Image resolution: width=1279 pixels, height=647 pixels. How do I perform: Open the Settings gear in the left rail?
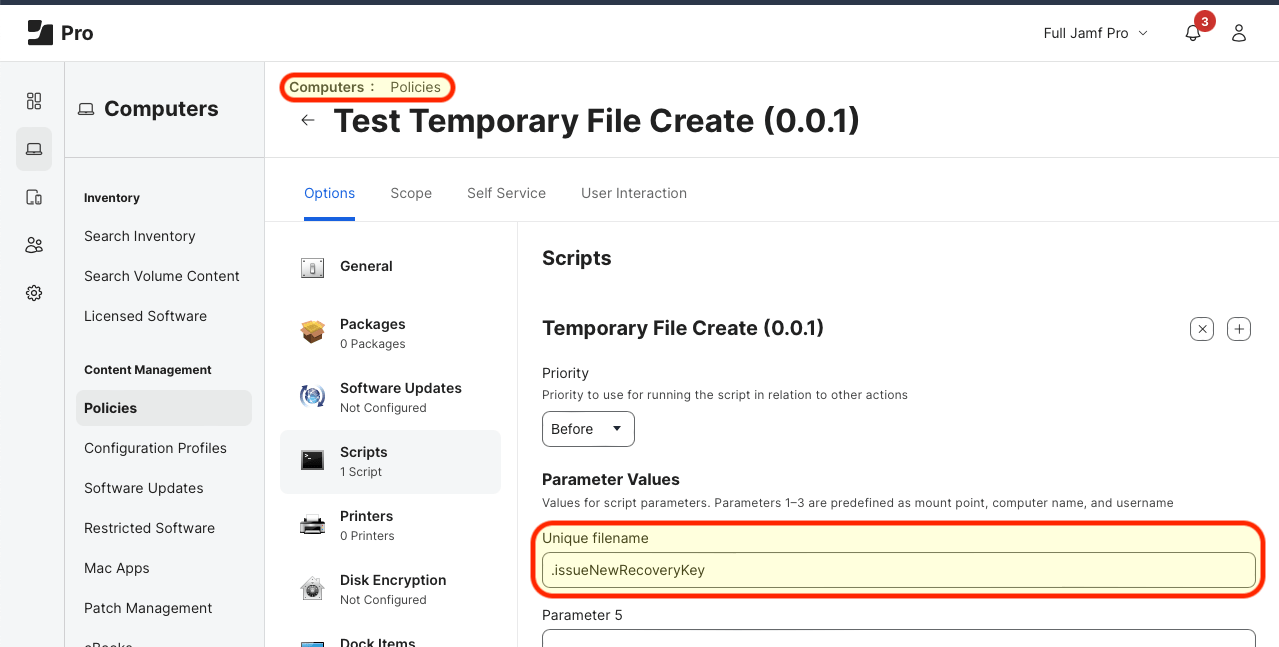(34, 293)
